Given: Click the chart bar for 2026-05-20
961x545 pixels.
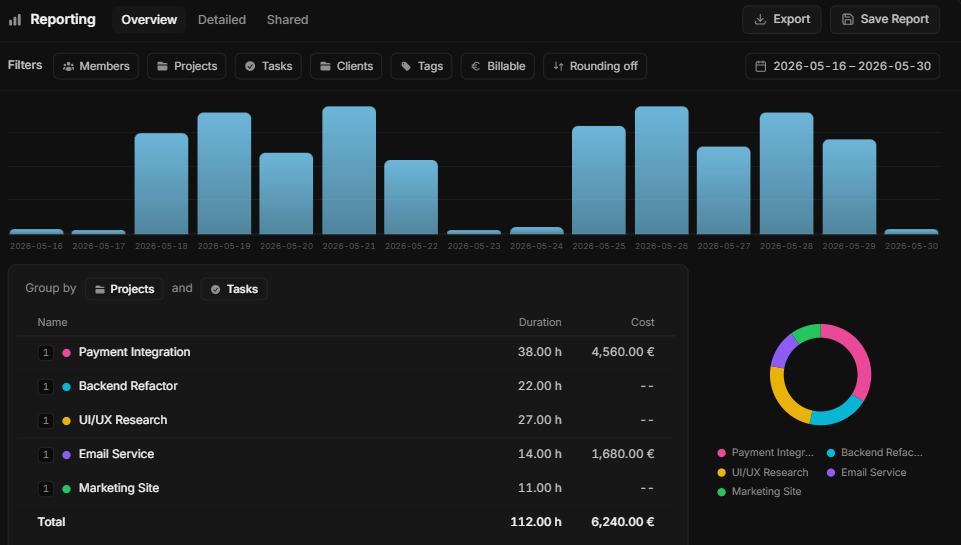Looking at the screenshot, I should pyautogui.click(x=286, y=194).
